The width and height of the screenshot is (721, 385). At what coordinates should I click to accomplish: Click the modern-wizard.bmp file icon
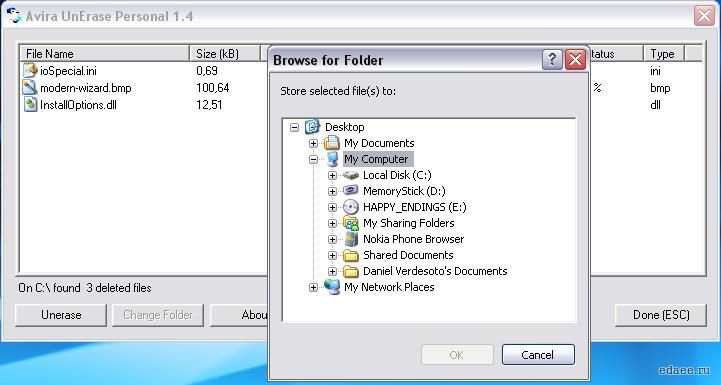[x=30, y=87]
